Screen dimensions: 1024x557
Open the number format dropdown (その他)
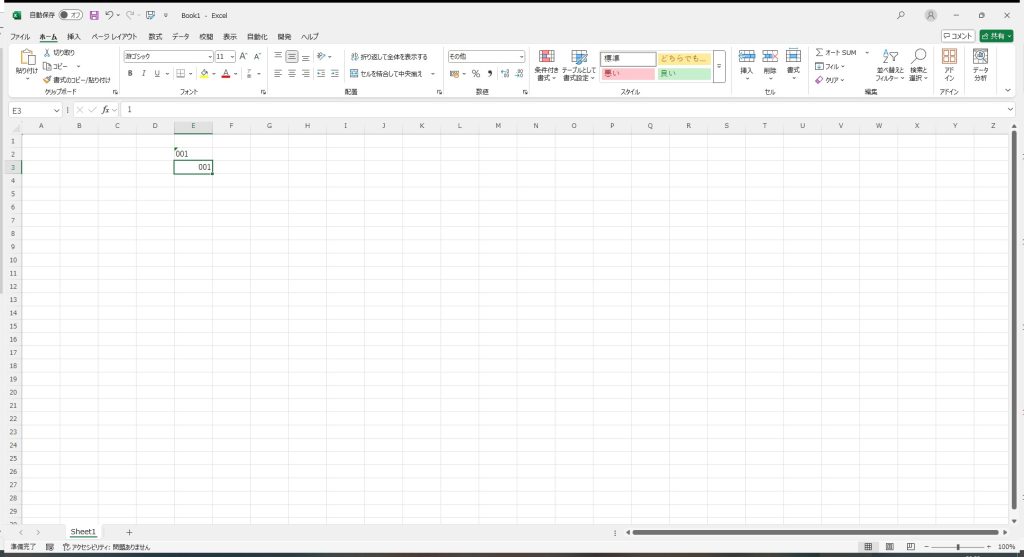pyautogui.click(x=521, y=57)
